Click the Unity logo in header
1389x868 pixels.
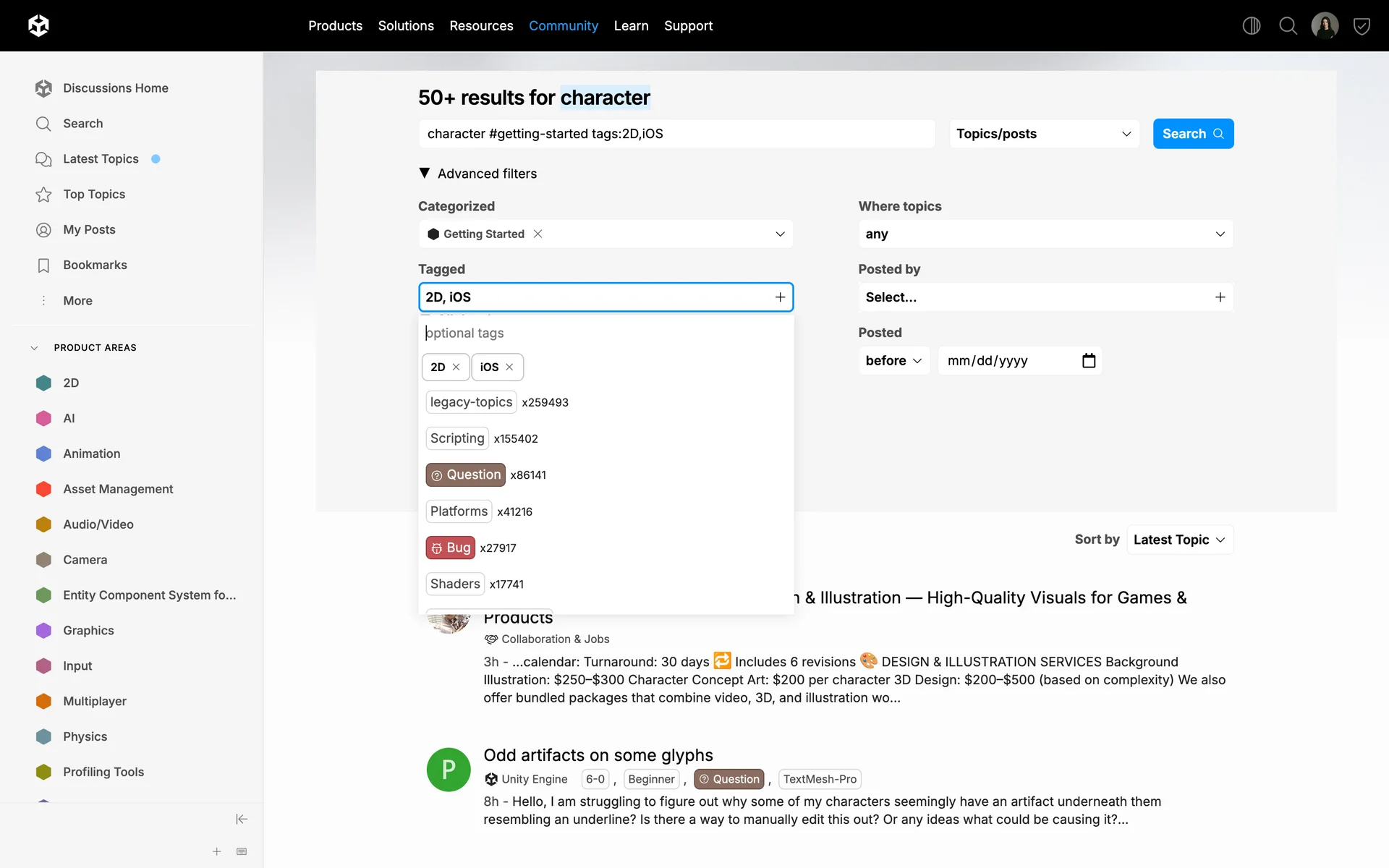38,26
